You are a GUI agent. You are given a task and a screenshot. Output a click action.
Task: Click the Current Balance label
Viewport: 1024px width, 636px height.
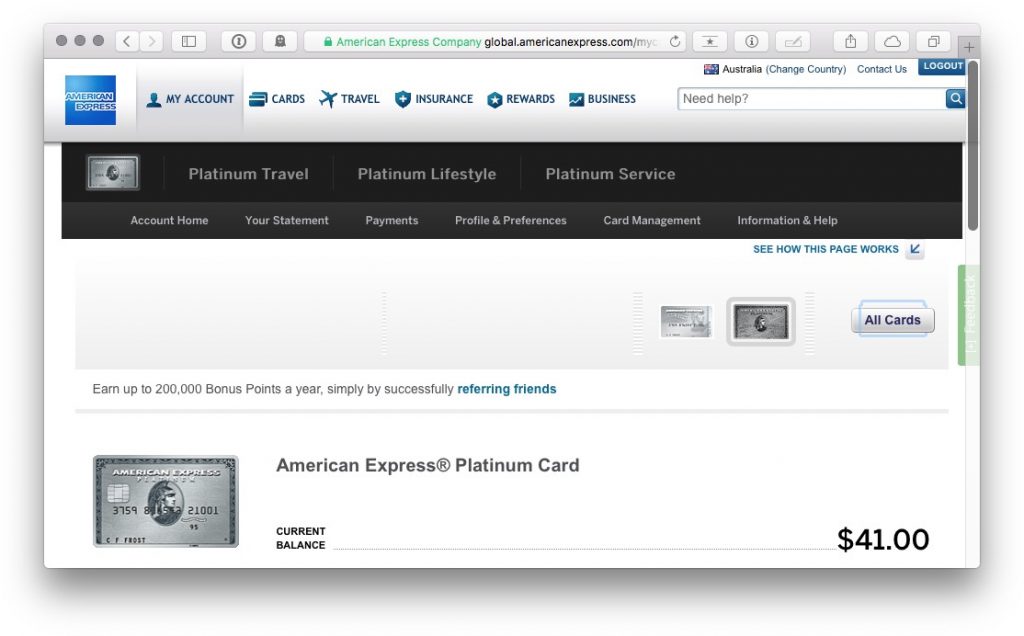(300, 538)
